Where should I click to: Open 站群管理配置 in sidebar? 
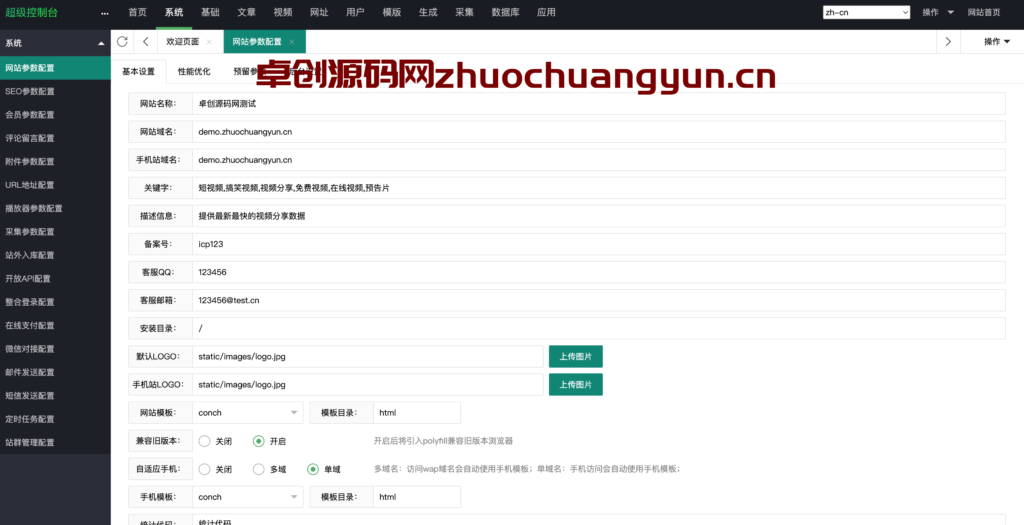coord(56,443)
